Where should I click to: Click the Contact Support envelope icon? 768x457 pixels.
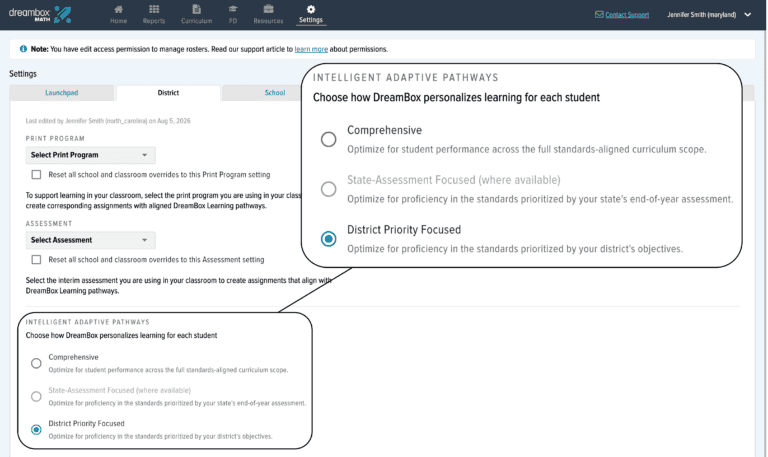(x=599, y=15)
